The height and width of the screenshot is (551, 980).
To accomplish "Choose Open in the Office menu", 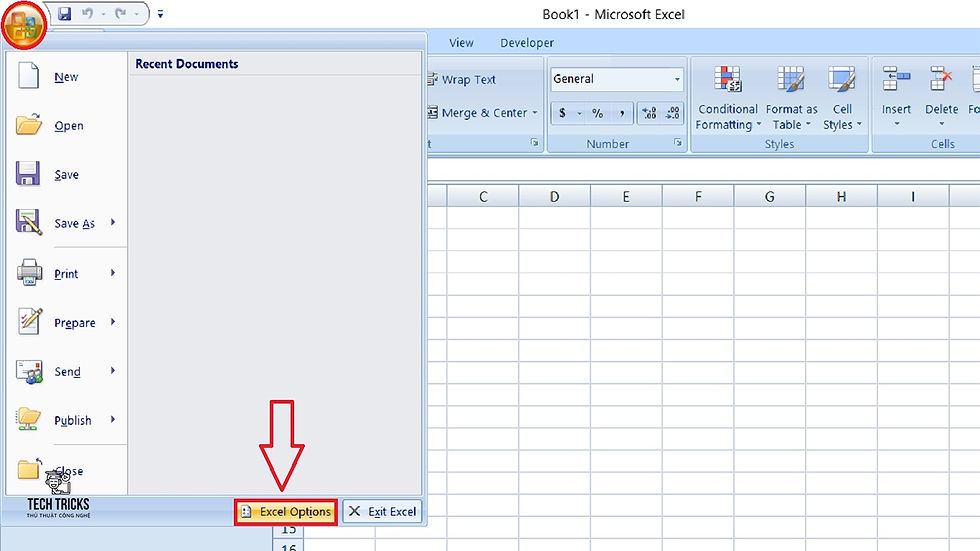I will [x=66, y=126].
